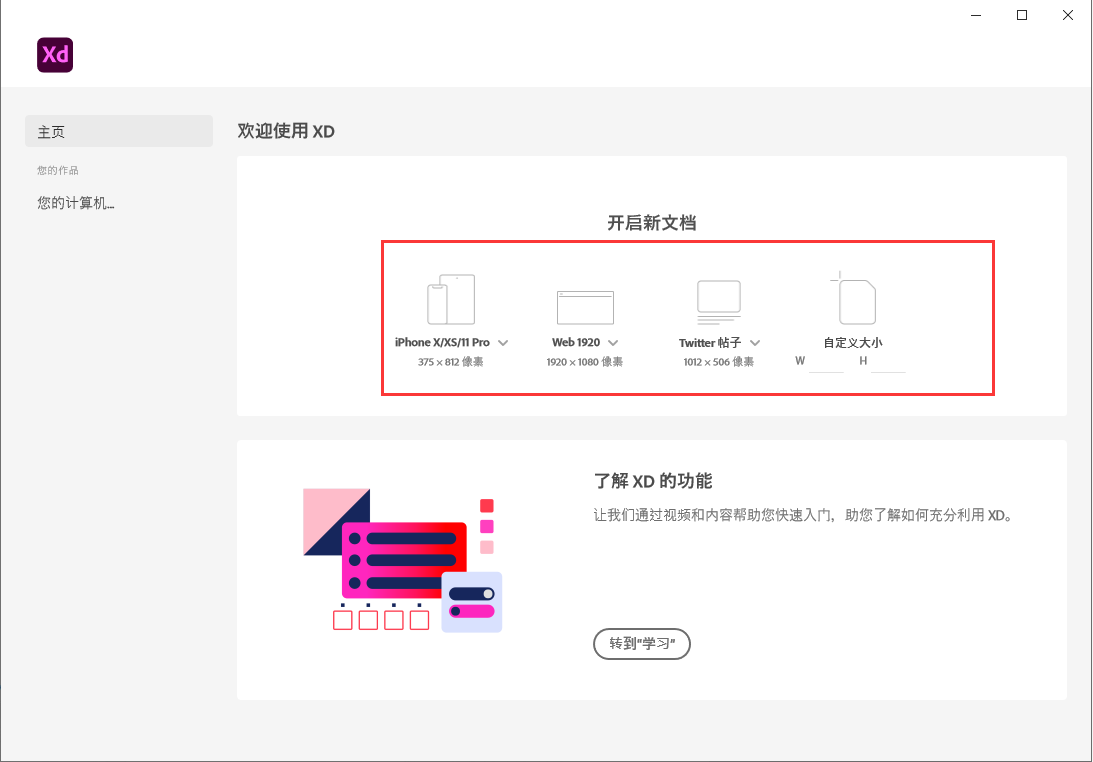Image resolution: width=1093 pixels, height=762 pixels.
Task: Click the Adobe XD logo icon
Action: pyautogui.click(x=55, y=55)
